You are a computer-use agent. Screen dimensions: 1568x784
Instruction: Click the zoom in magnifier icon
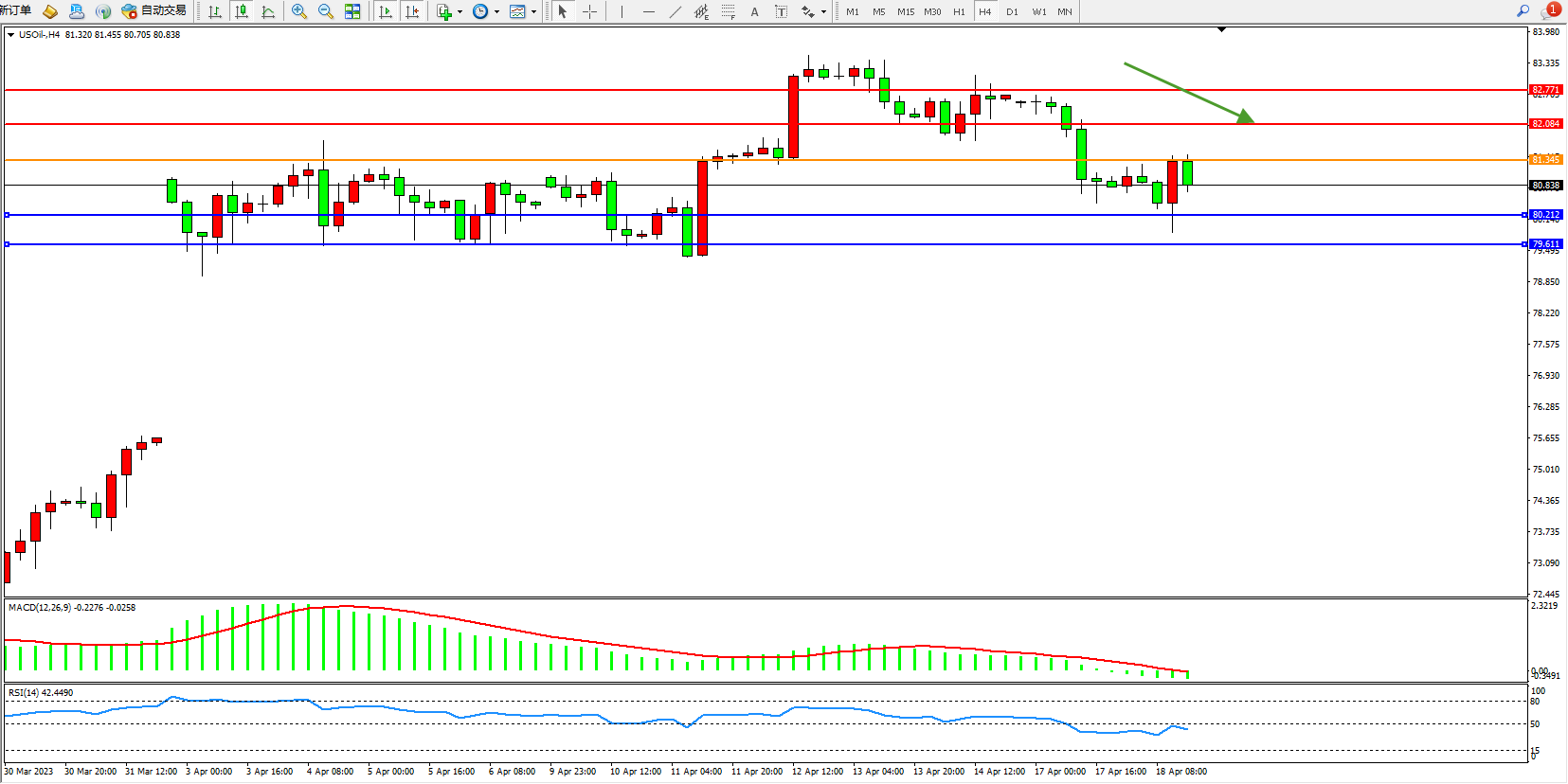(x=298, y=11)
